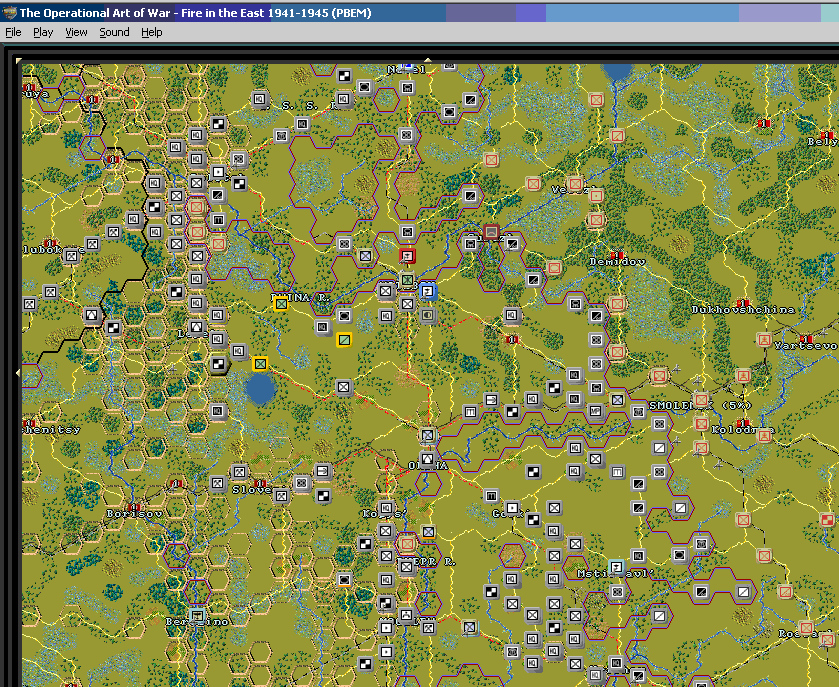This screenshot has width=839, height=687.
Task: Click the "Yartsevo" town label
Action: [805, 346]
